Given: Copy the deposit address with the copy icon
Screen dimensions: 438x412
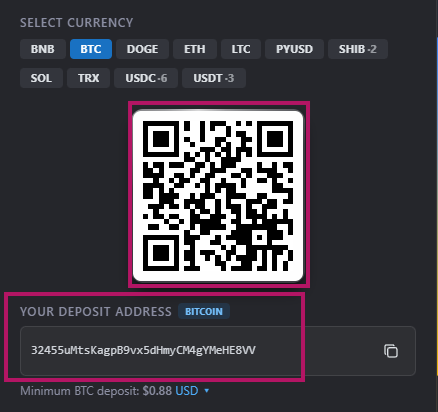Looking at the screenshot, I should [391, 351].
